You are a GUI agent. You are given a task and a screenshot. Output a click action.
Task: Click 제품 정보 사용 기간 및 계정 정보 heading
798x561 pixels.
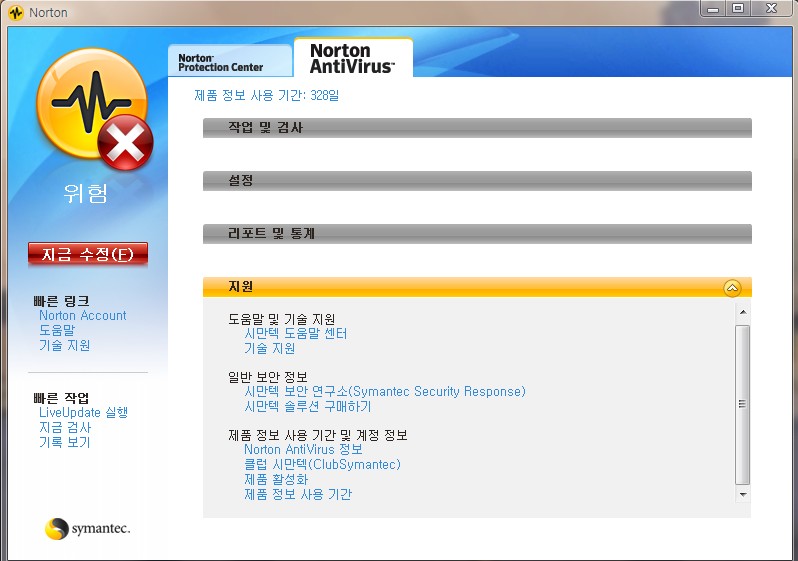point(318,435)
